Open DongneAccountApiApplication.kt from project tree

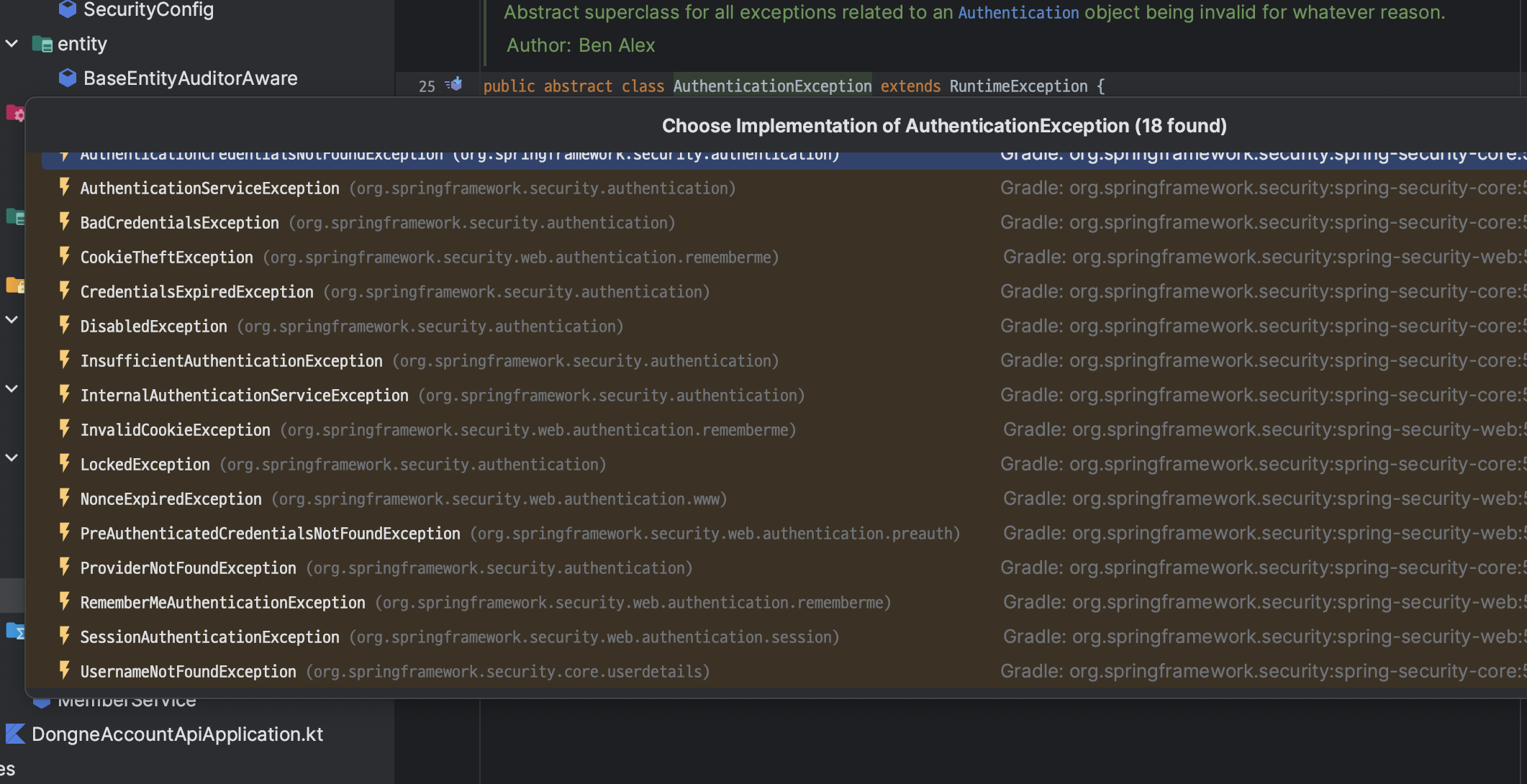point(177,734)
